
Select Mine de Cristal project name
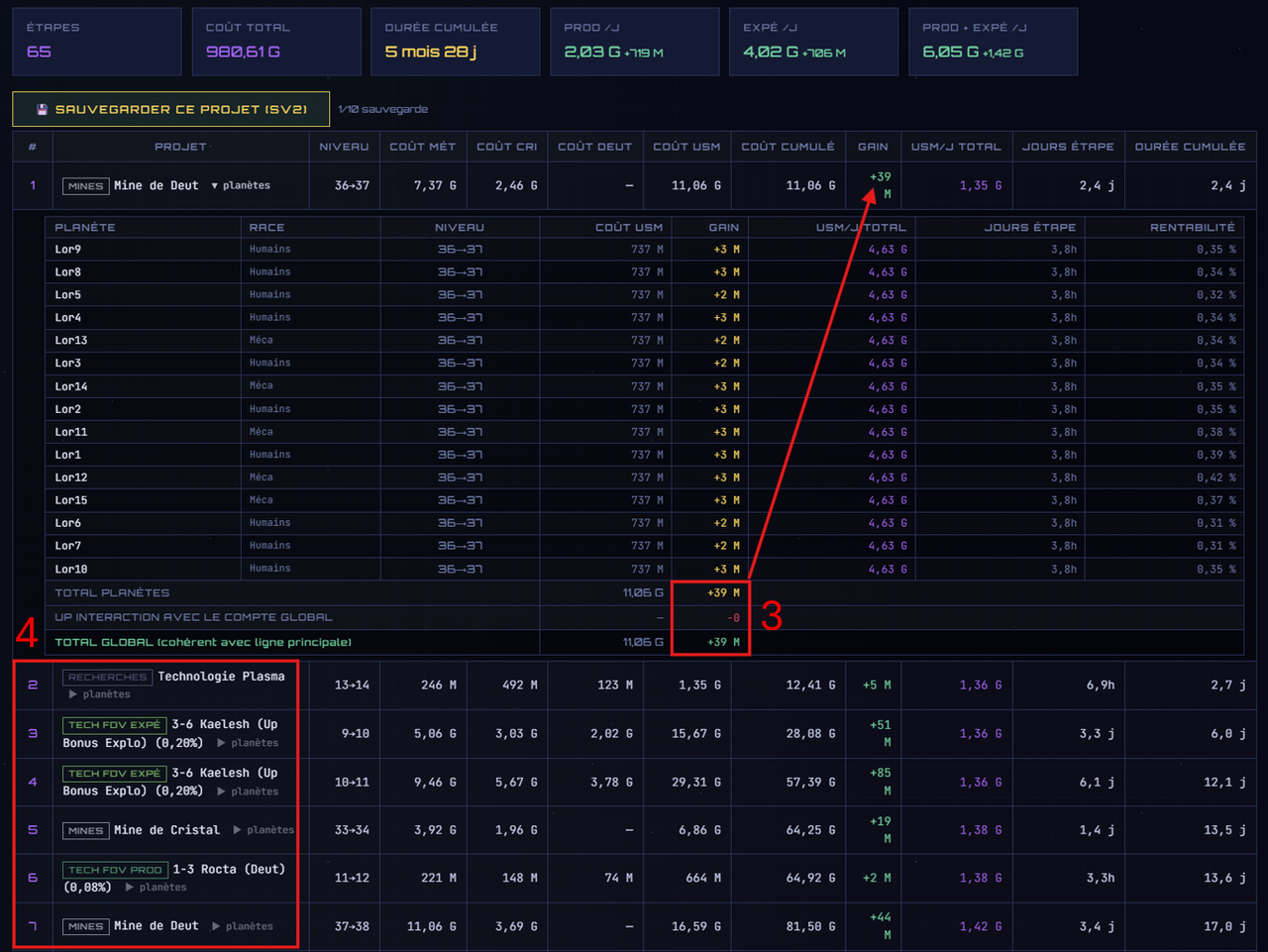coord(166,830)
